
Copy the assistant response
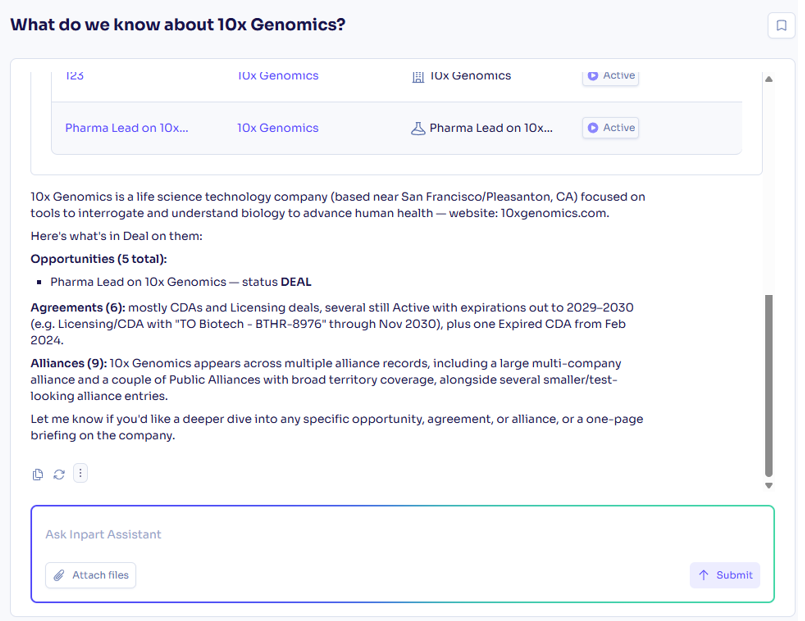click(x=37, y=474)
